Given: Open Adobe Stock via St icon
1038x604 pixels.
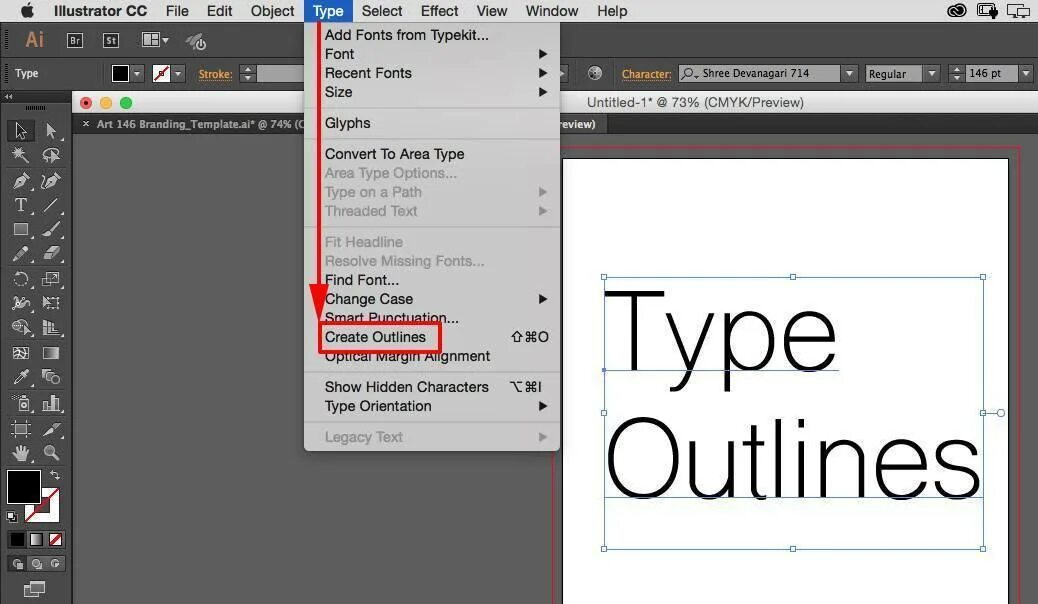Looking at the screenshot, I should click(111, 40).
